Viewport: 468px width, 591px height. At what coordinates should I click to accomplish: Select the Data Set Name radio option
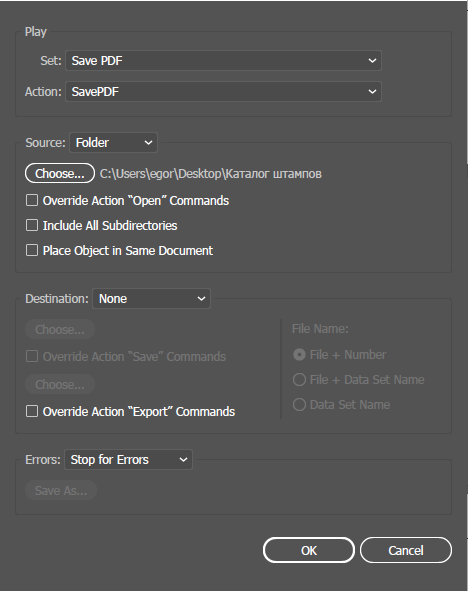pos(299,405)
